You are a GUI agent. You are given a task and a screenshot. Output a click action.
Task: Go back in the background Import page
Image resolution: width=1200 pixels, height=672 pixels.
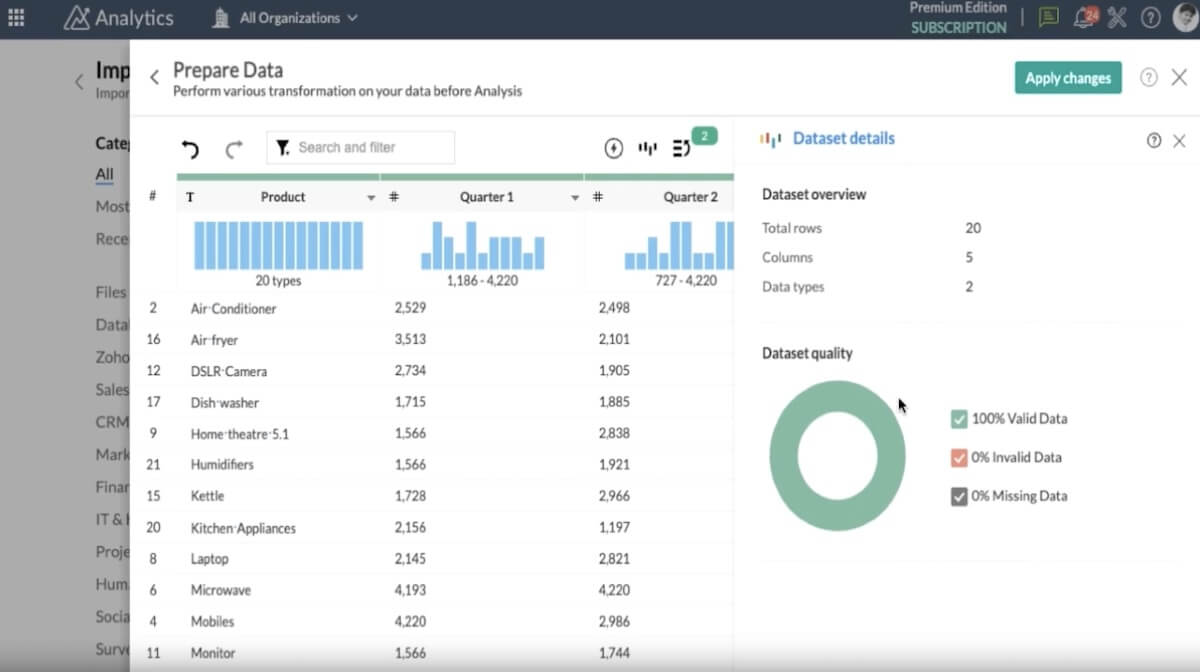click(x=79, y=82)
